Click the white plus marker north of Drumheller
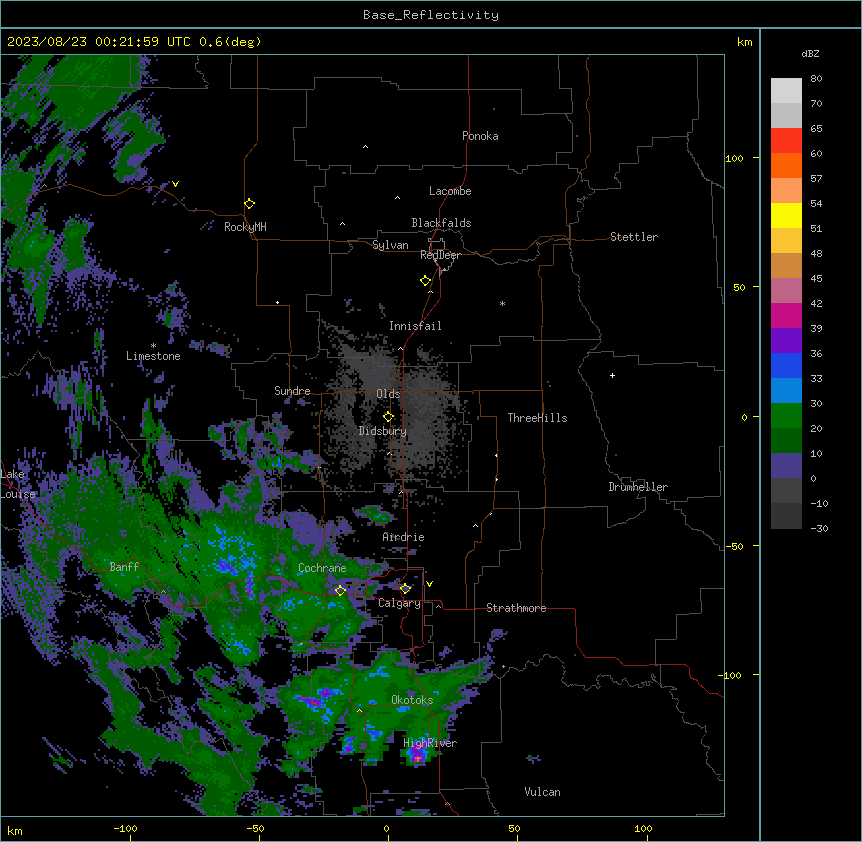The width and height of the screenshot is (862, 842). (x=612, y=375)
